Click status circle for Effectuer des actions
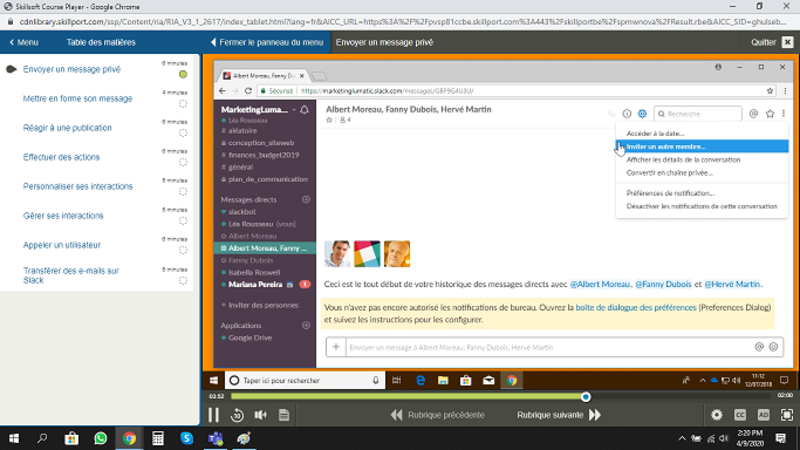 pyautogui.click(x=183, y=162)
